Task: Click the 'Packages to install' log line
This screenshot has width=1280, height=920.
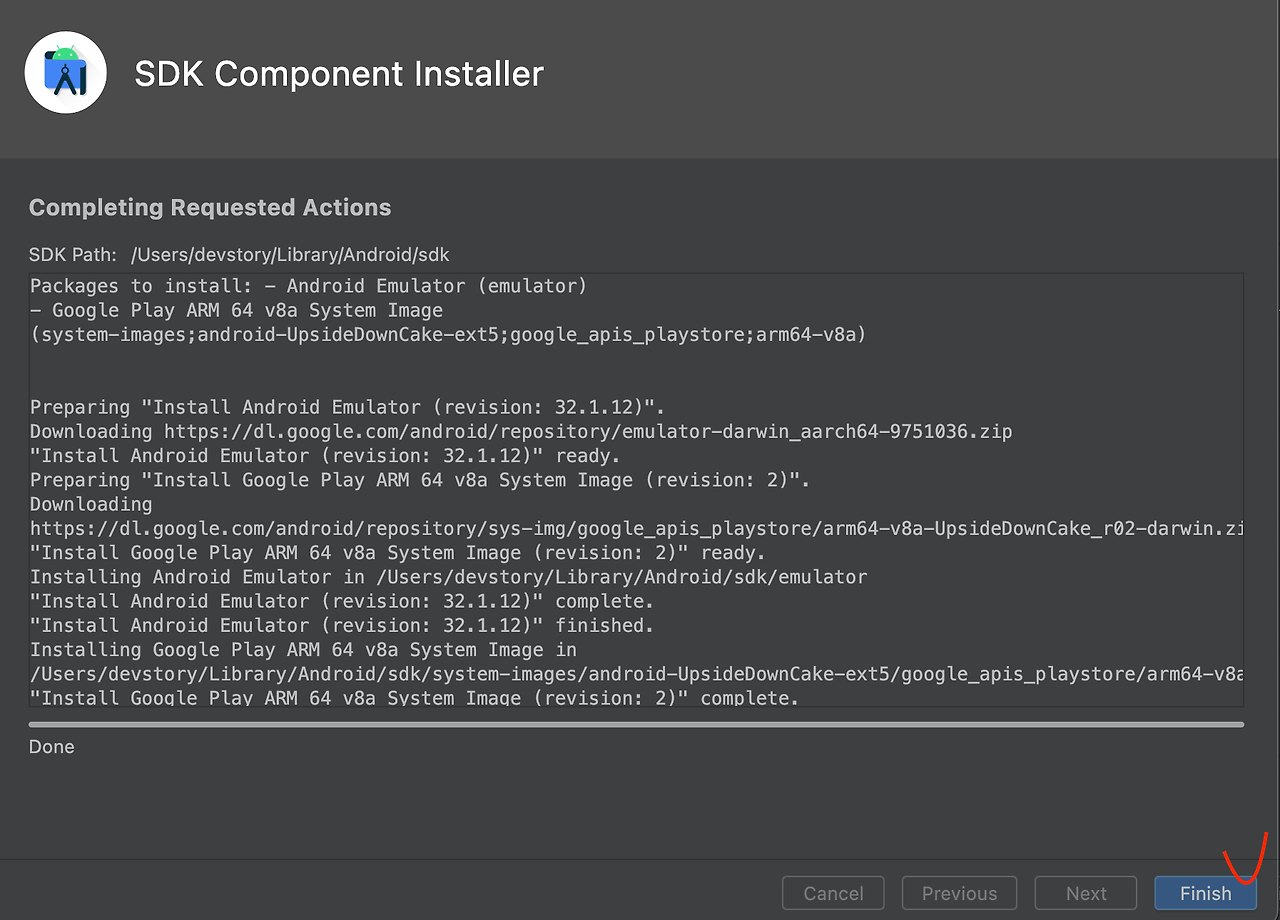Action: tap(308, 286)
